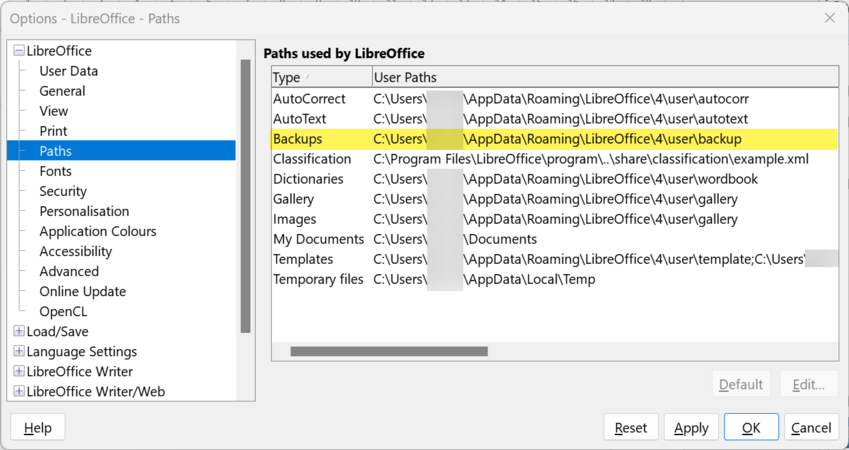Screen dimensions: 849x450
Task: Click the horizontal scrollbar of paths list
Action: (x=389, y=351)
